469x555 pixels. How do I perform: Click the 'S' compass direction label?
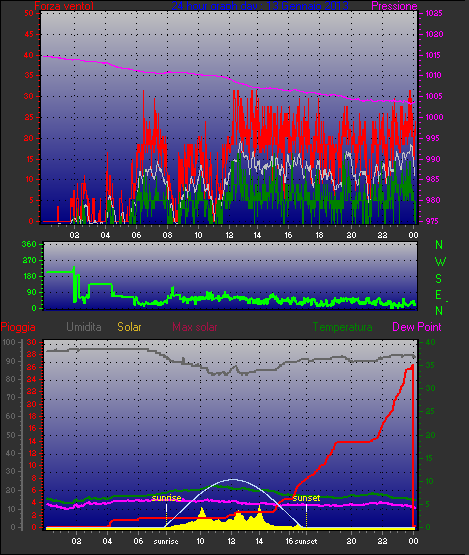pos(439,279)
